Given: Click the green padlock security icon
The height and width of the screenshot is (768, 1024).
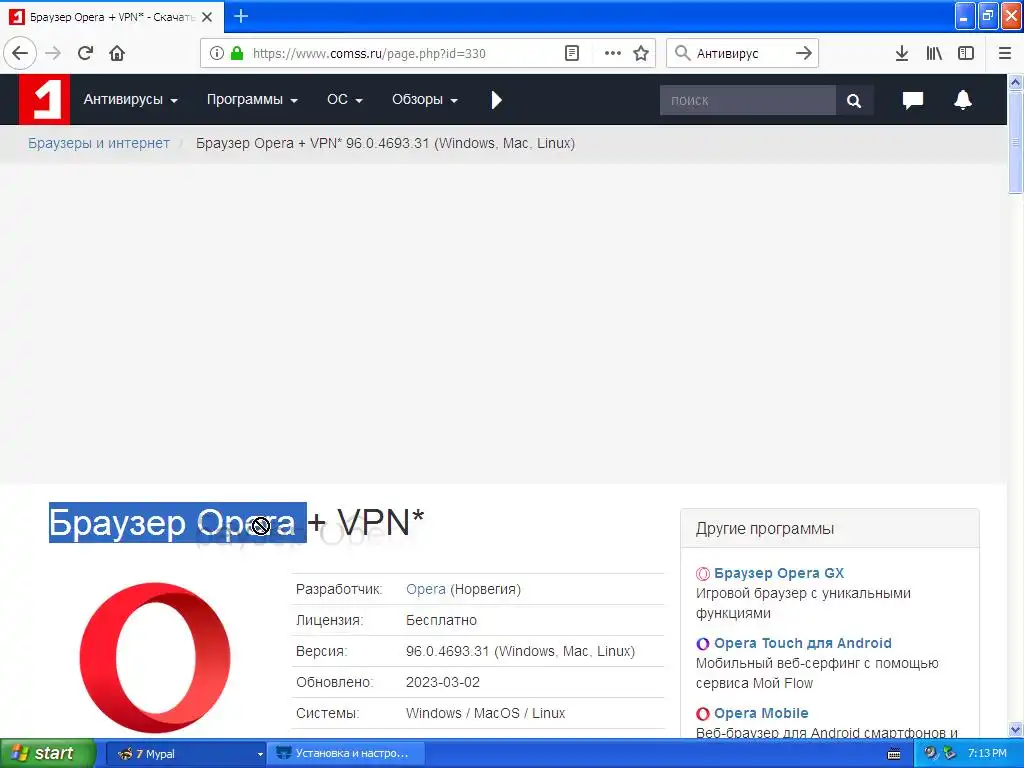Looking at the screenshot, I should pos(237,53).
